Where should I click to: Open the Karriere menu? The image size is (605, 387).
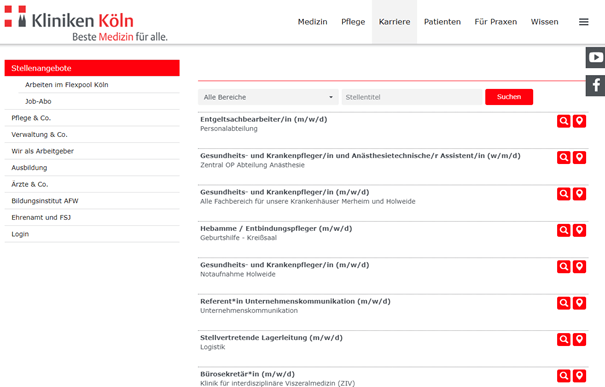pos(394,22)
